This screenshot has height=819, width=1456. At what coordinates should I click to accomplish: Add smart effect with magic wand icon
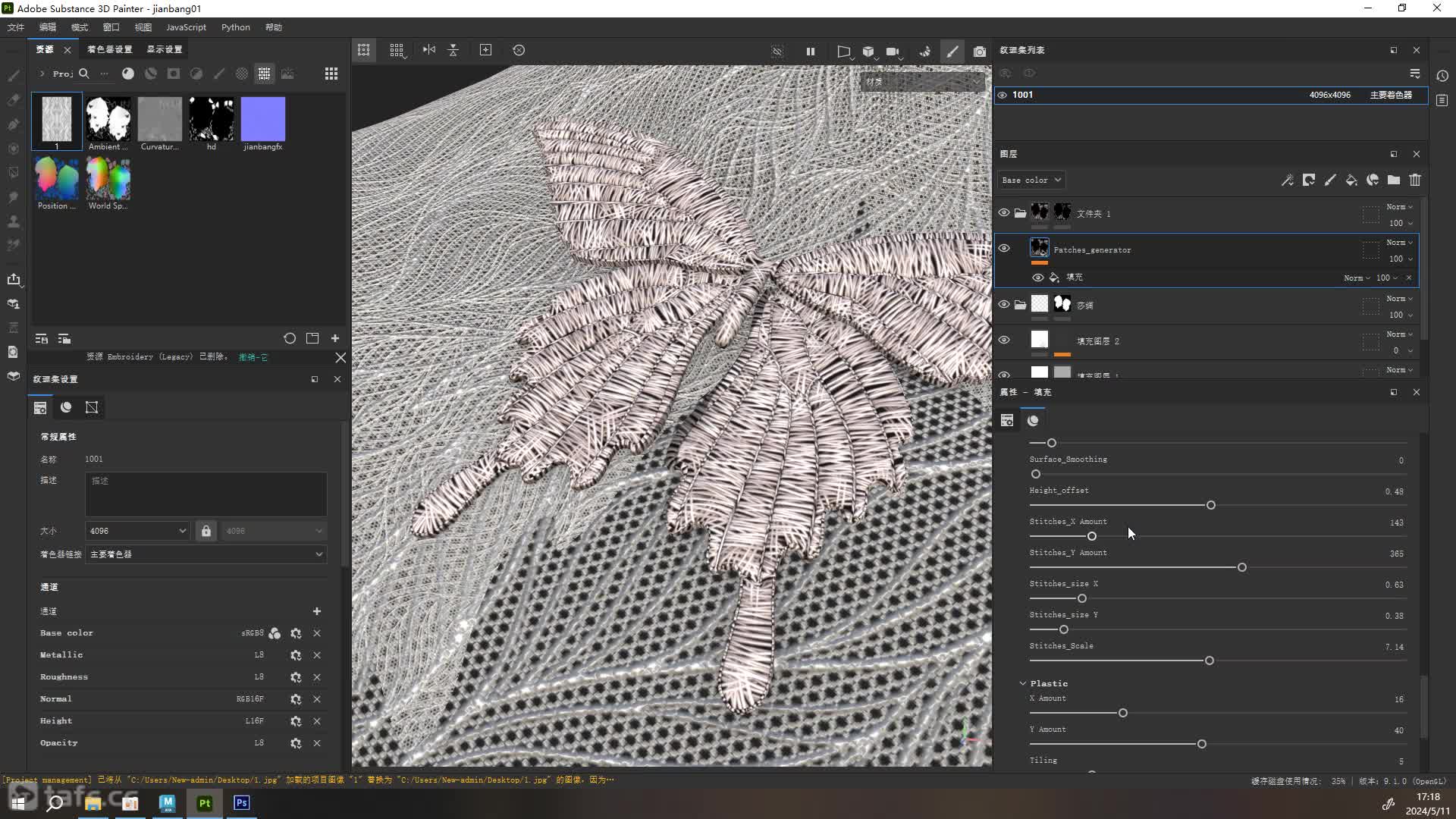tap(1287, 180)
